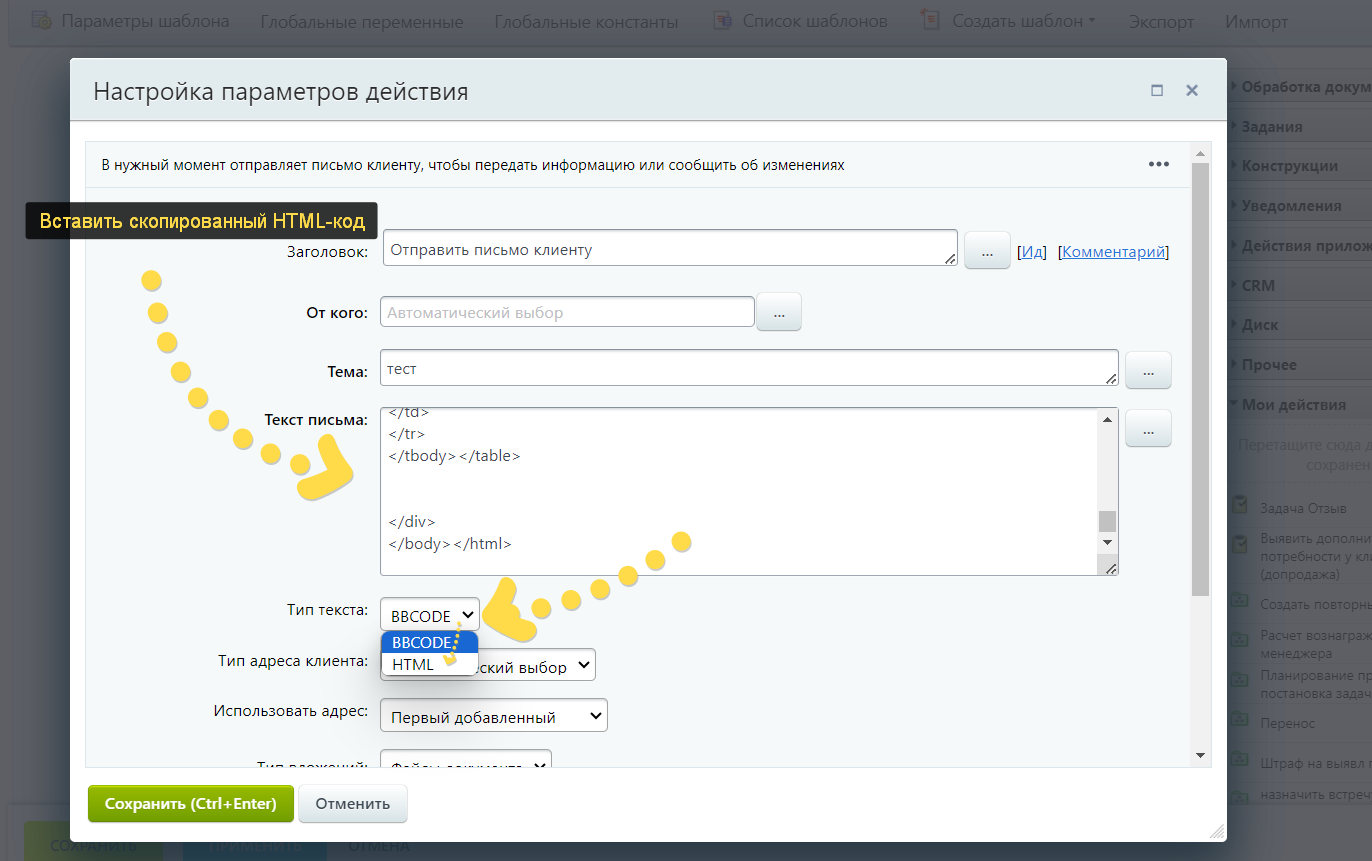The width and height of the screenshot is (1372, 861).
Task: Open the Экспорт menu item
Action: (x=1161, y=22)
